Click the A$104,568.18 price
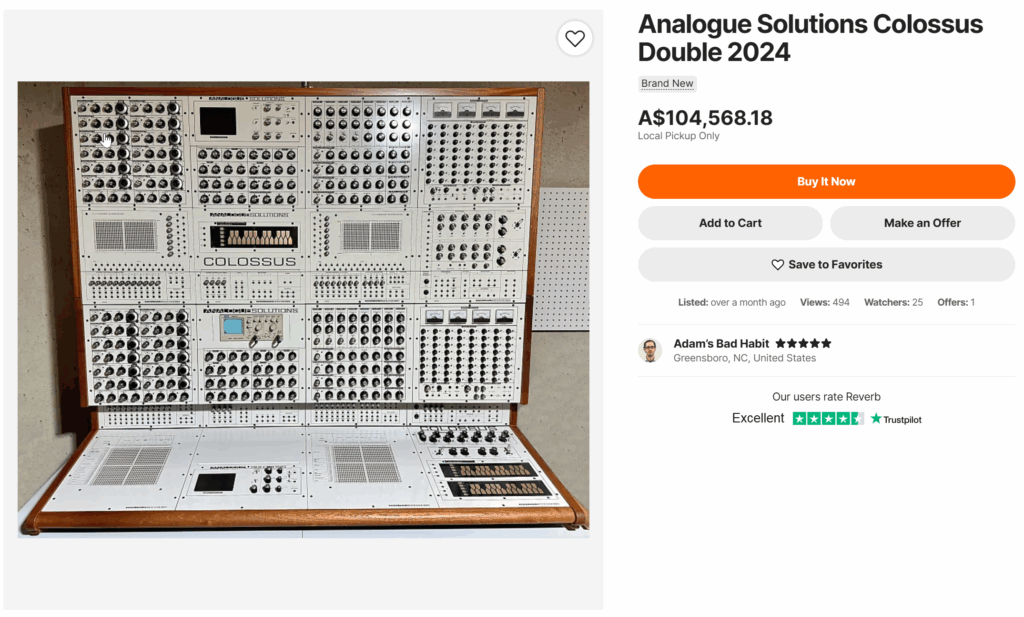This screenshot has height=617, width=1024. tap(705, 118)
